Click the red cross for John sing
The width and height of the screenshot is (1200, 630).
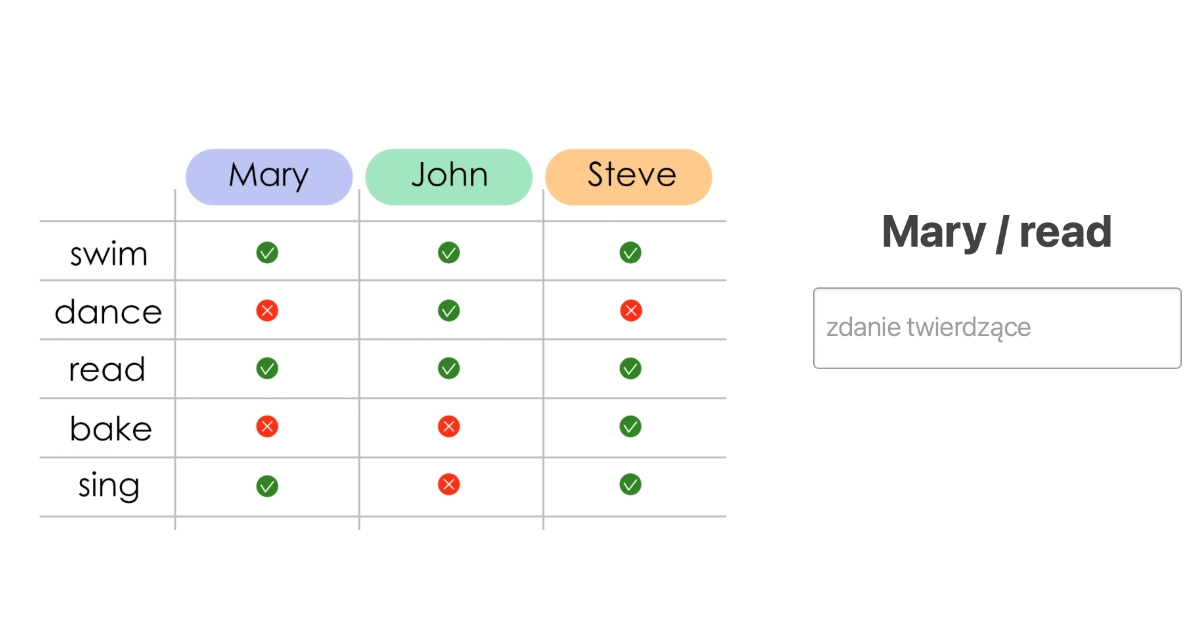pos(449,485)
